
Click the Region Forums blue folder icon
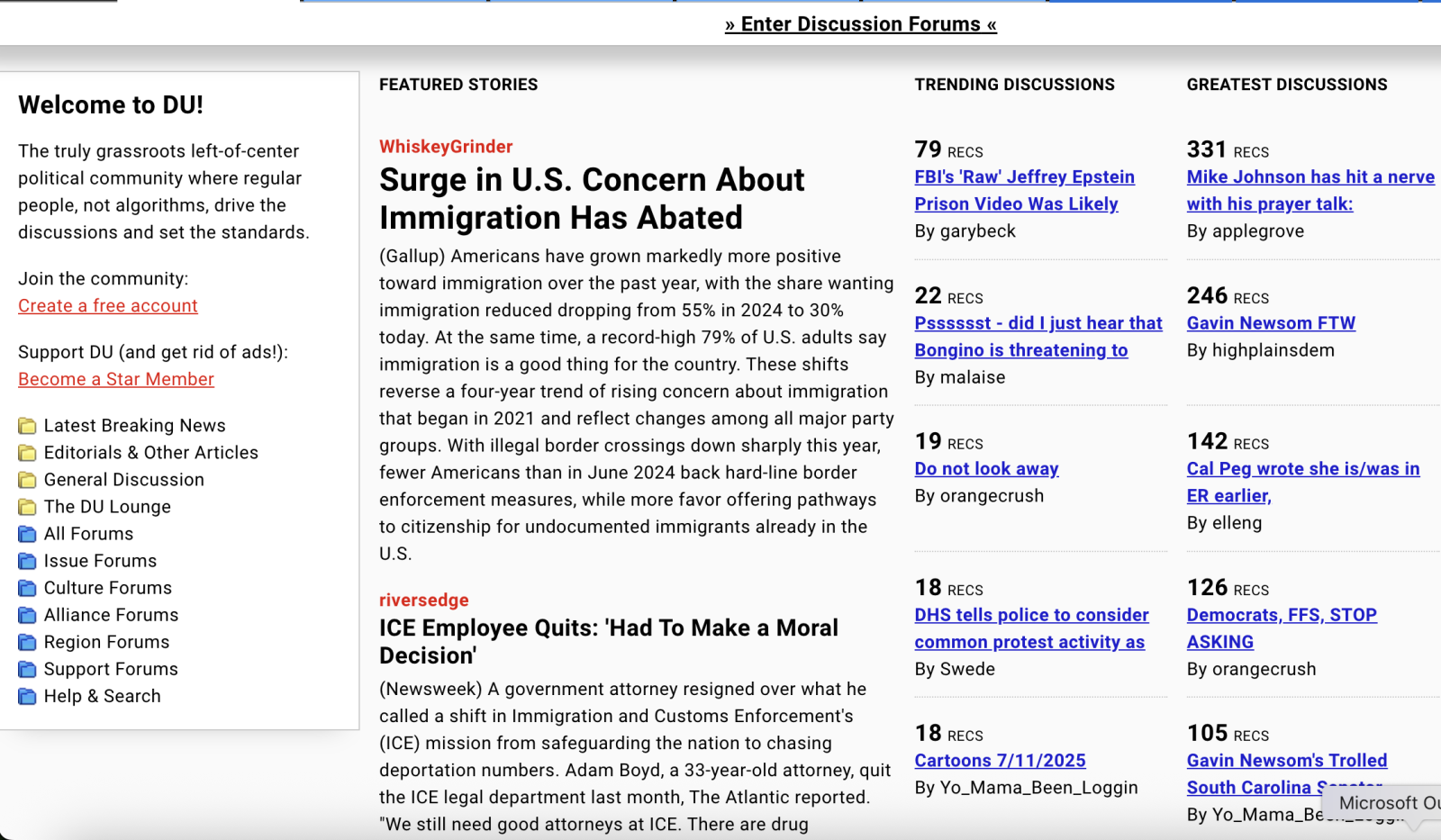pos(28,642)
